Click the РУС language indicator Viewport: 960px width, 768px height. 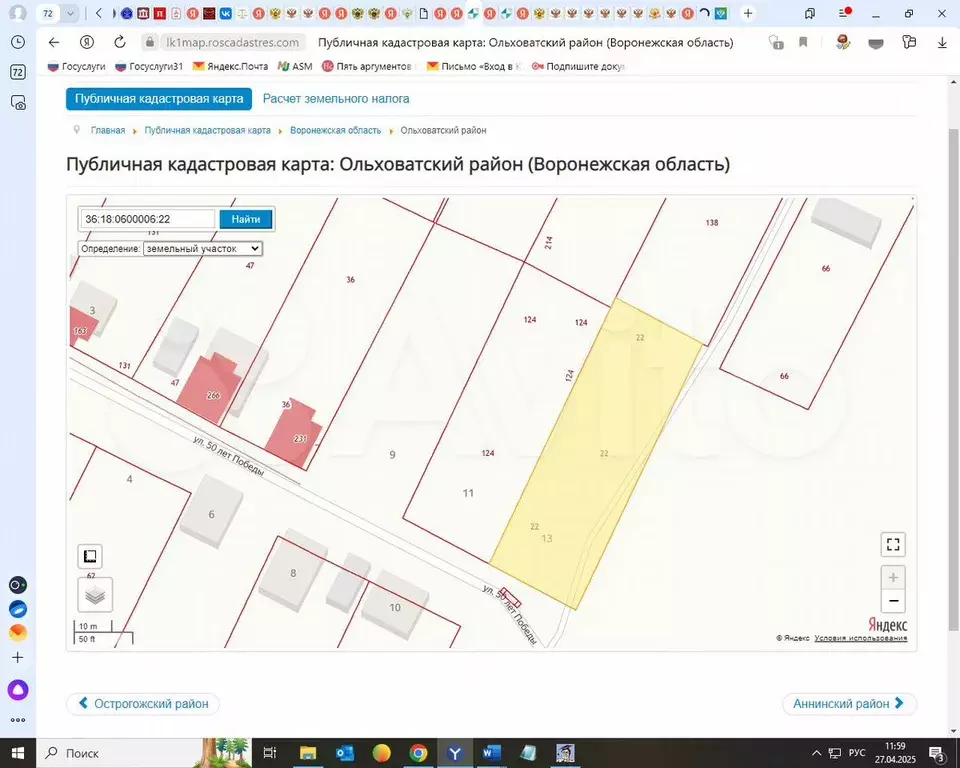click(857, 753)
